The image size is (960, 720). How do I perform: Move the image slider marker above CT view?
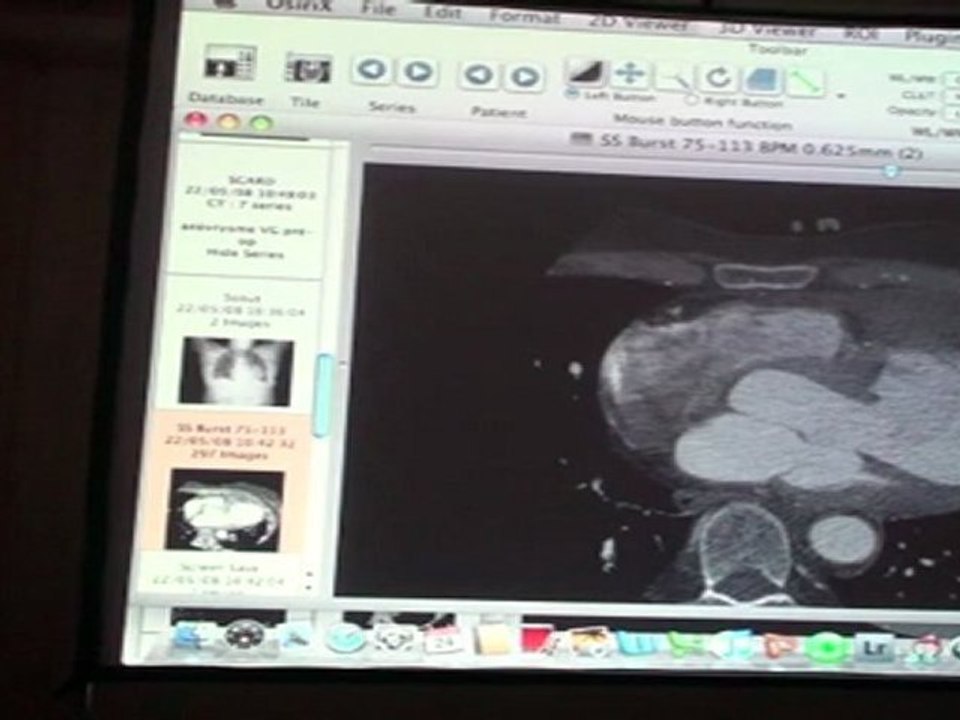tap(891, 171)
